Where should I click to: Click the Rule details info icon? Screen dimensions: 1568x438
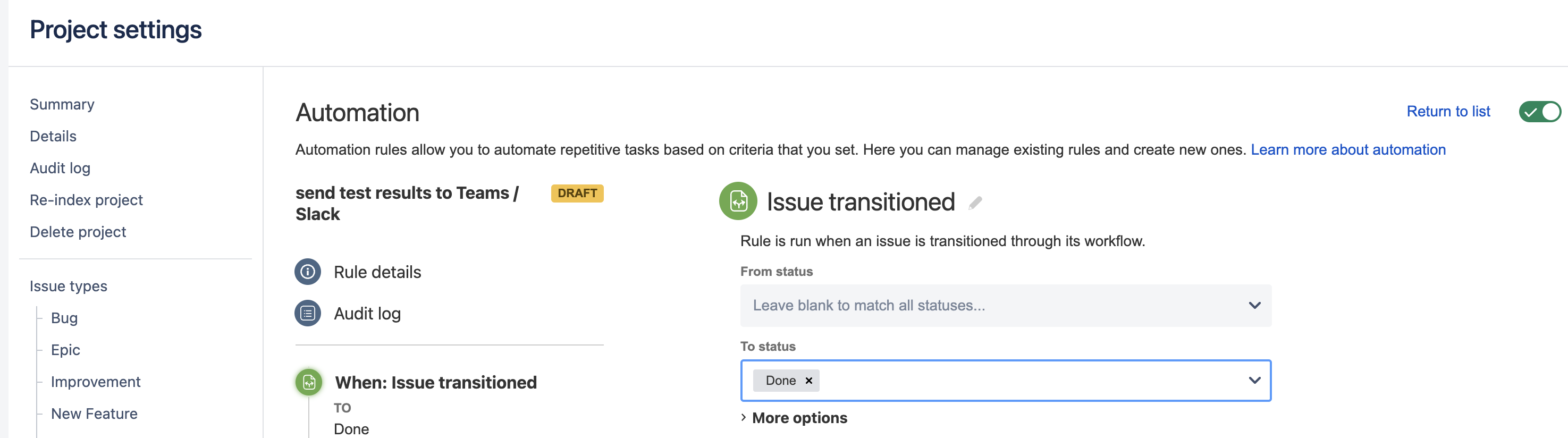(307, 272)
